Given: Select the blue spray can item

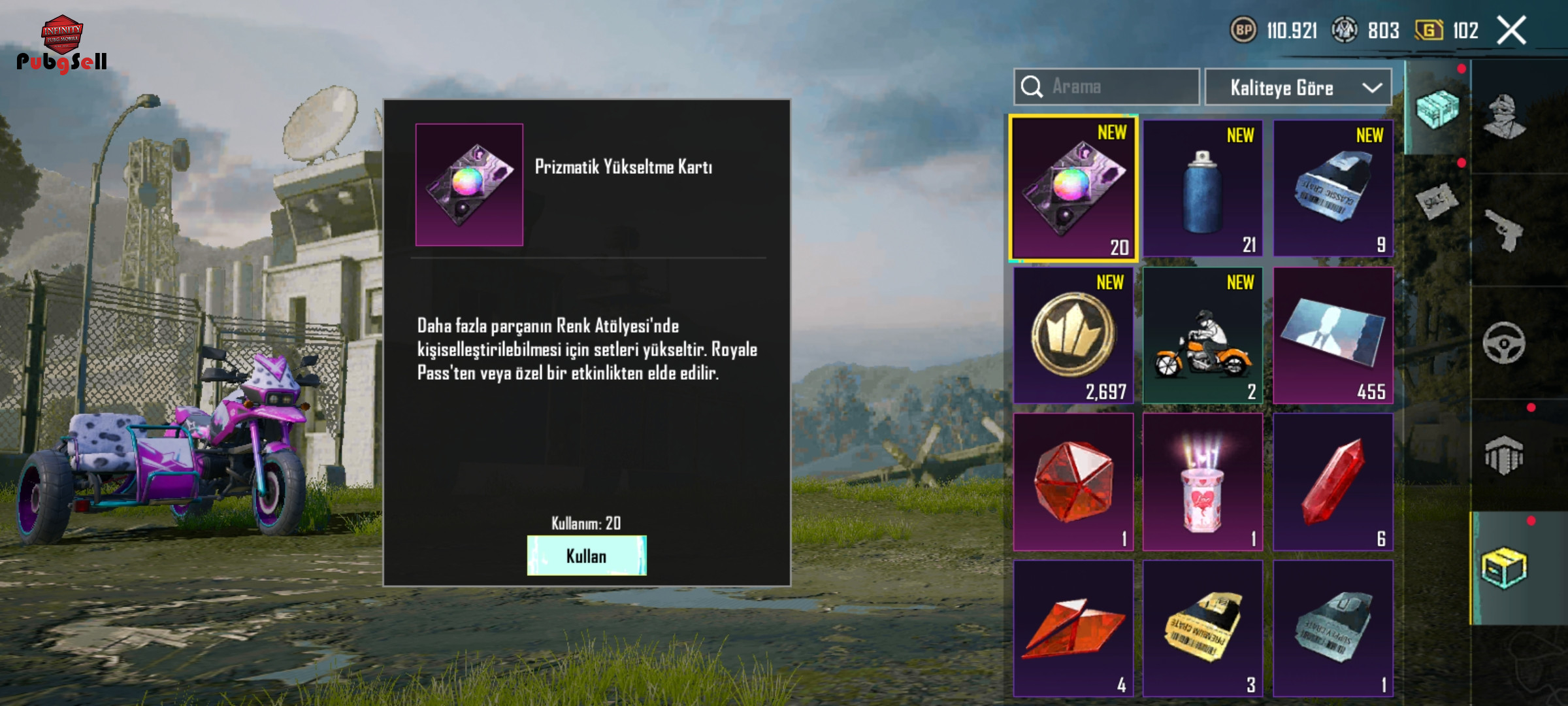Looking at the screenshot, I should pyautogui.click(x=1203, y=188).
